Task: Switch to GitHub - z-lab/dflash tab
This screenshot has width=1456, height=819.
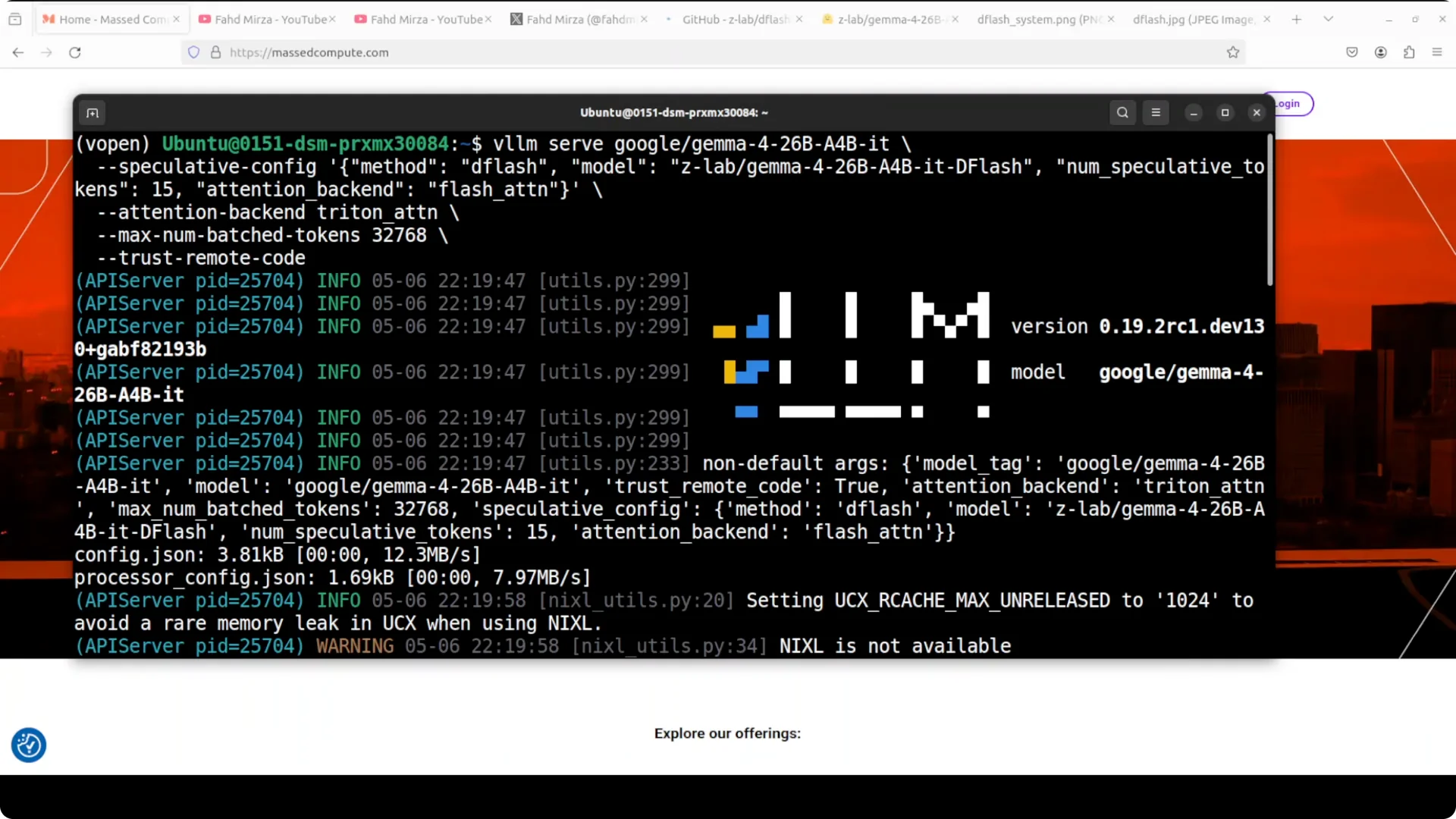Action: [x=734, y=19]
